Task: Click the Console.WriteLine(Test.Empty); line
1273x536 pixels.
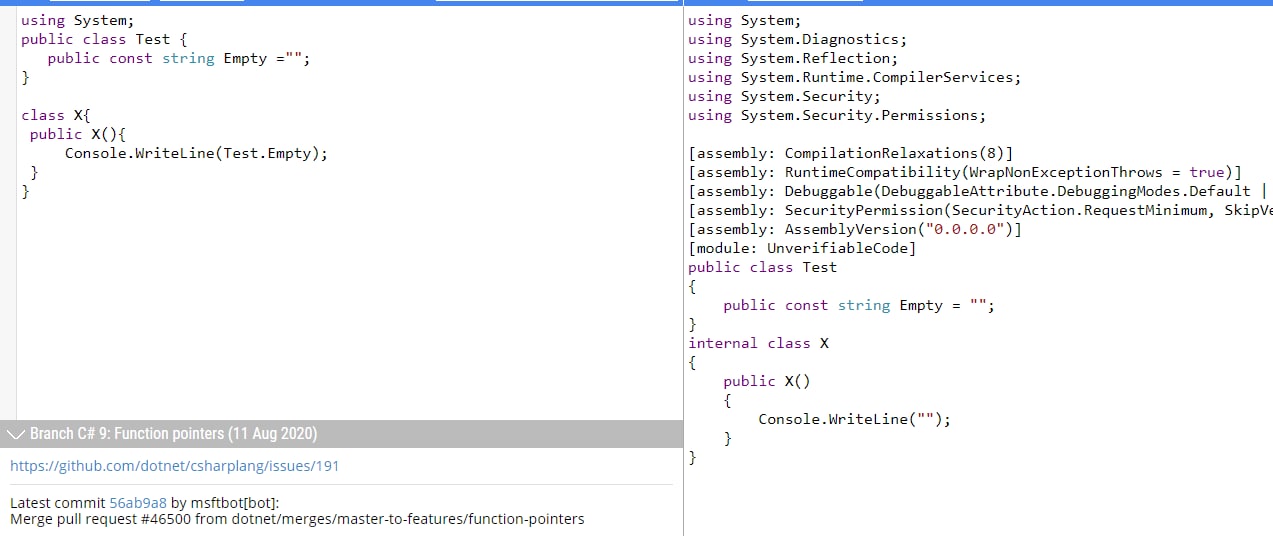Action: tap(196, 153)
